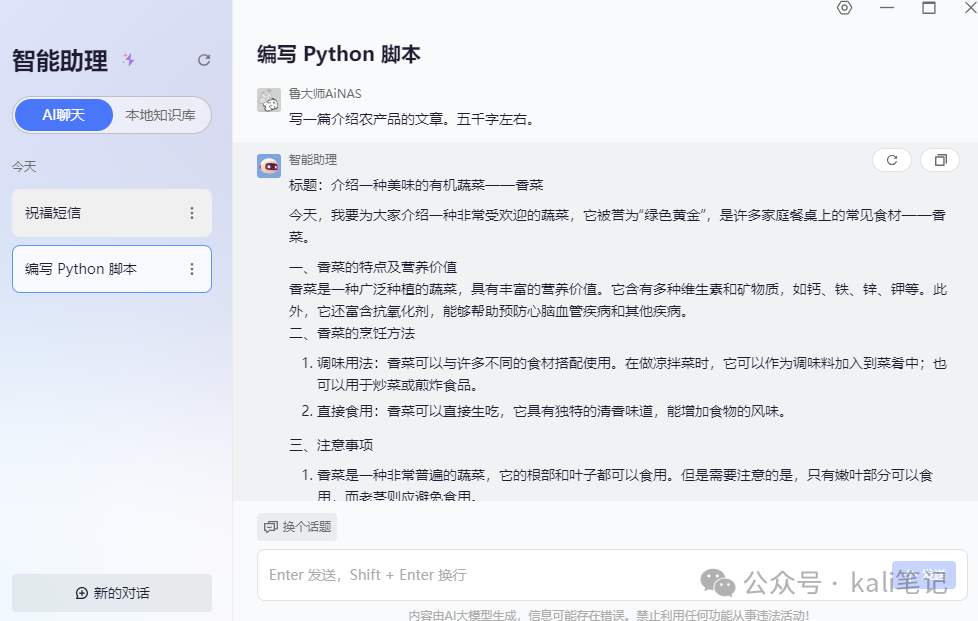Open more options for 编写 Python 脚本 chat

192,269
